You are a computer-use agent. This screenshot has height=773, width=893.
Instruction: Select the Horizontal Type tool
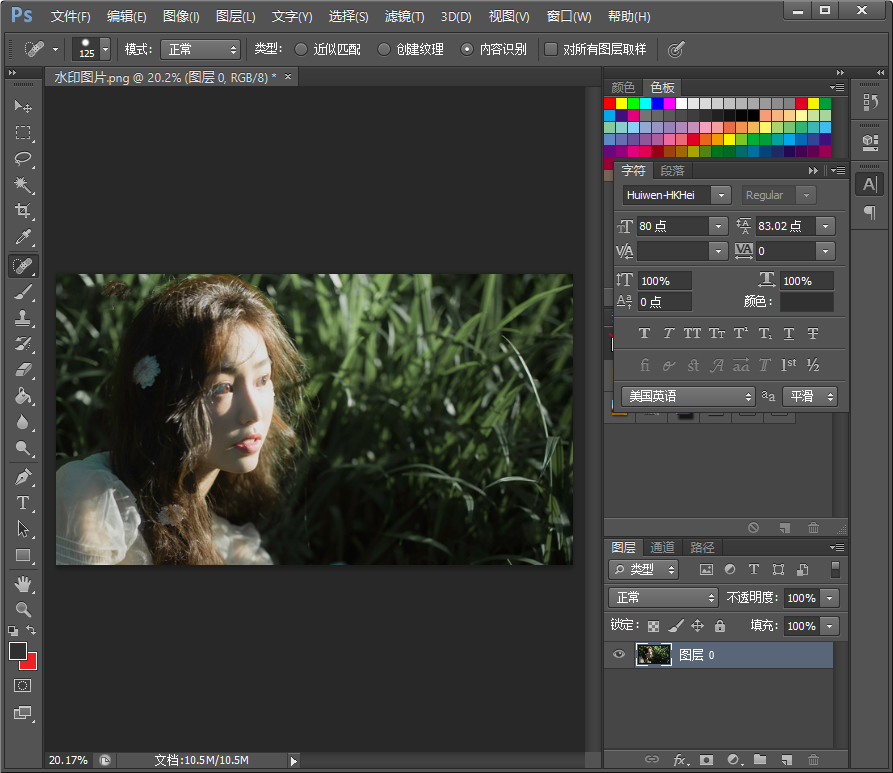[x=23, y=503]
